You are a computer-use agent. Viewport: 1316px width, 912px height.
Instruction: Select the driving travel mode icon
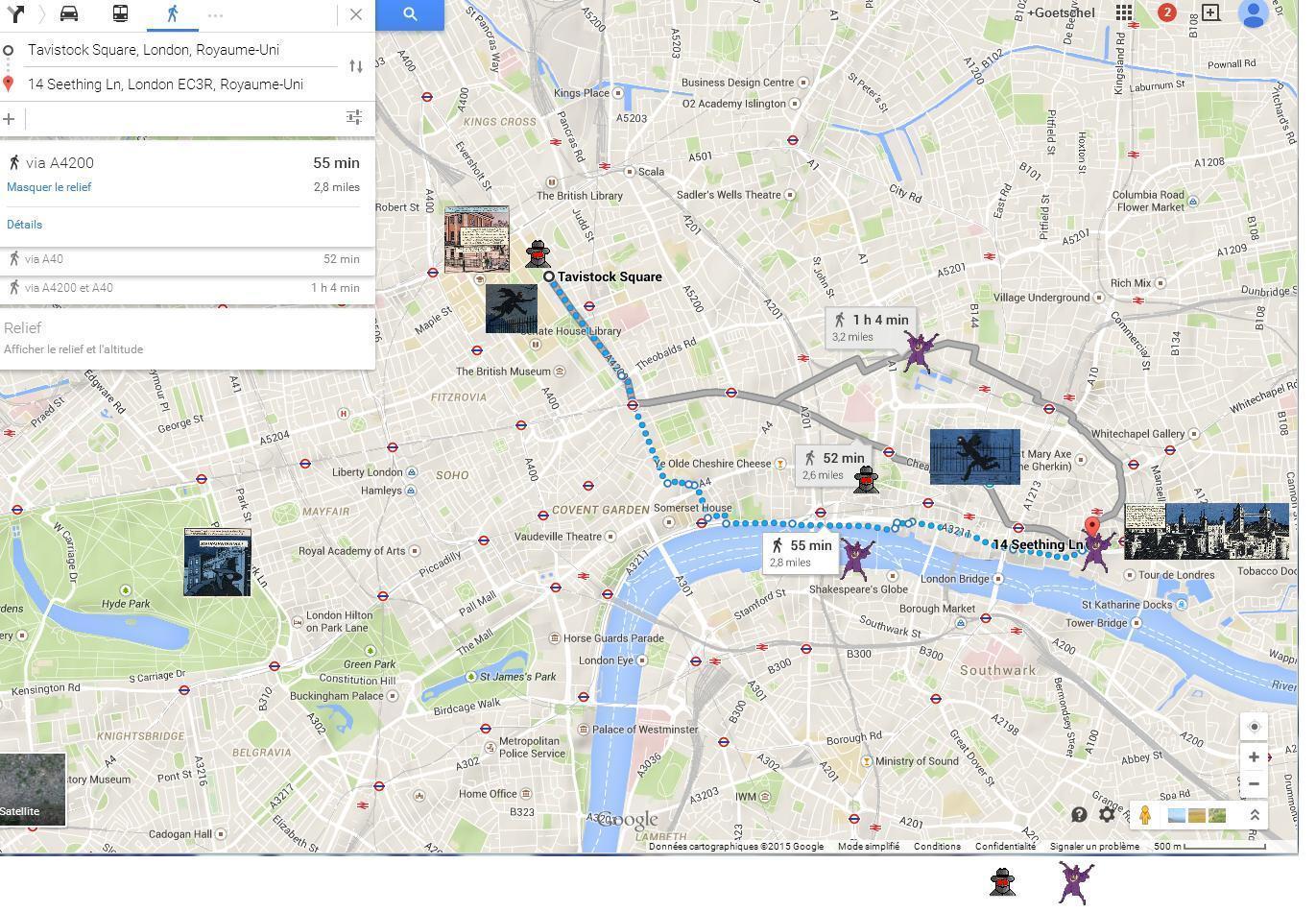point(69,14)
